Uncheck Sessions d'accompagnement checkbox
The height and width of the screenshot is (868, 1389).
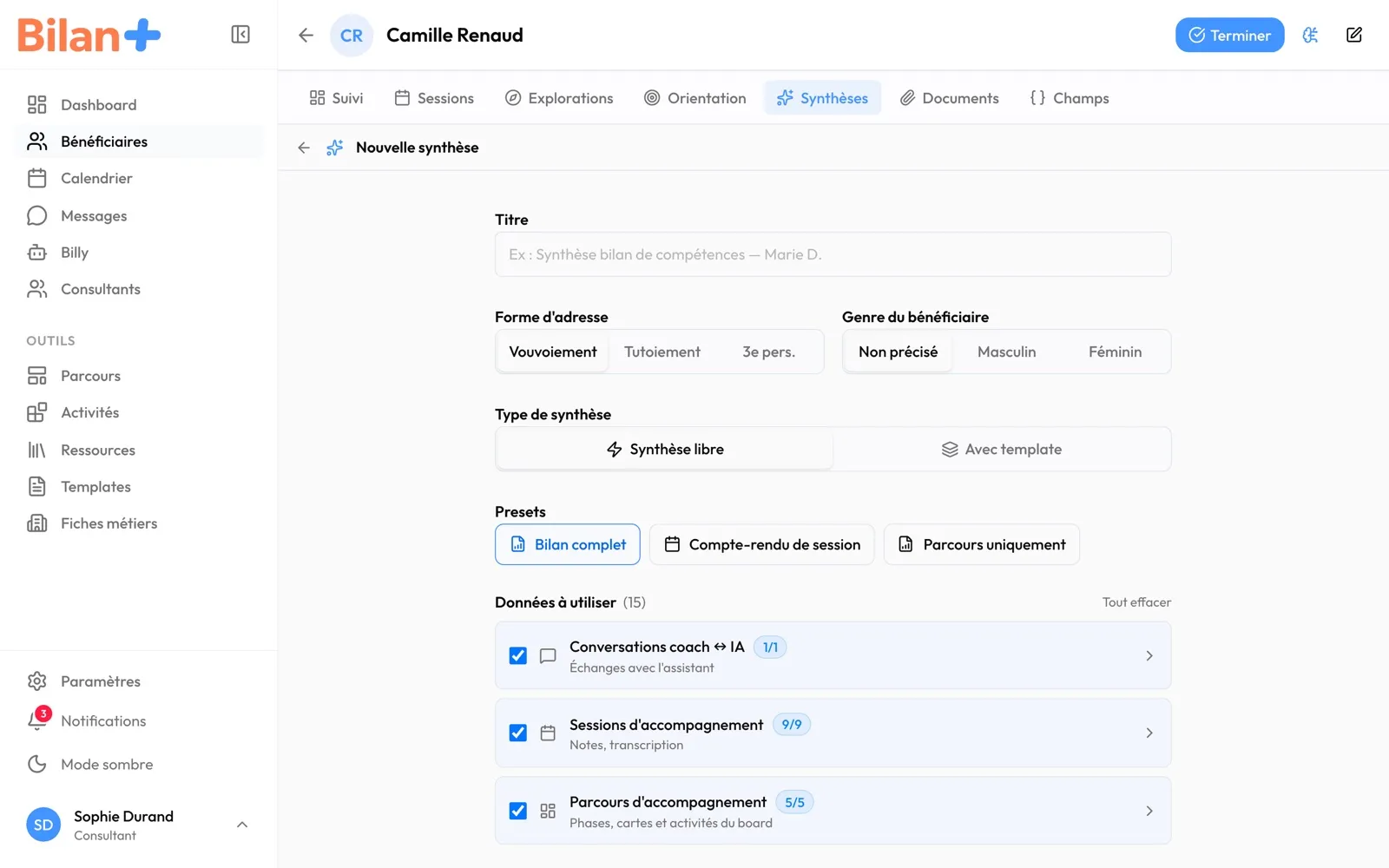pyautogui.click(x=518, y=733)
